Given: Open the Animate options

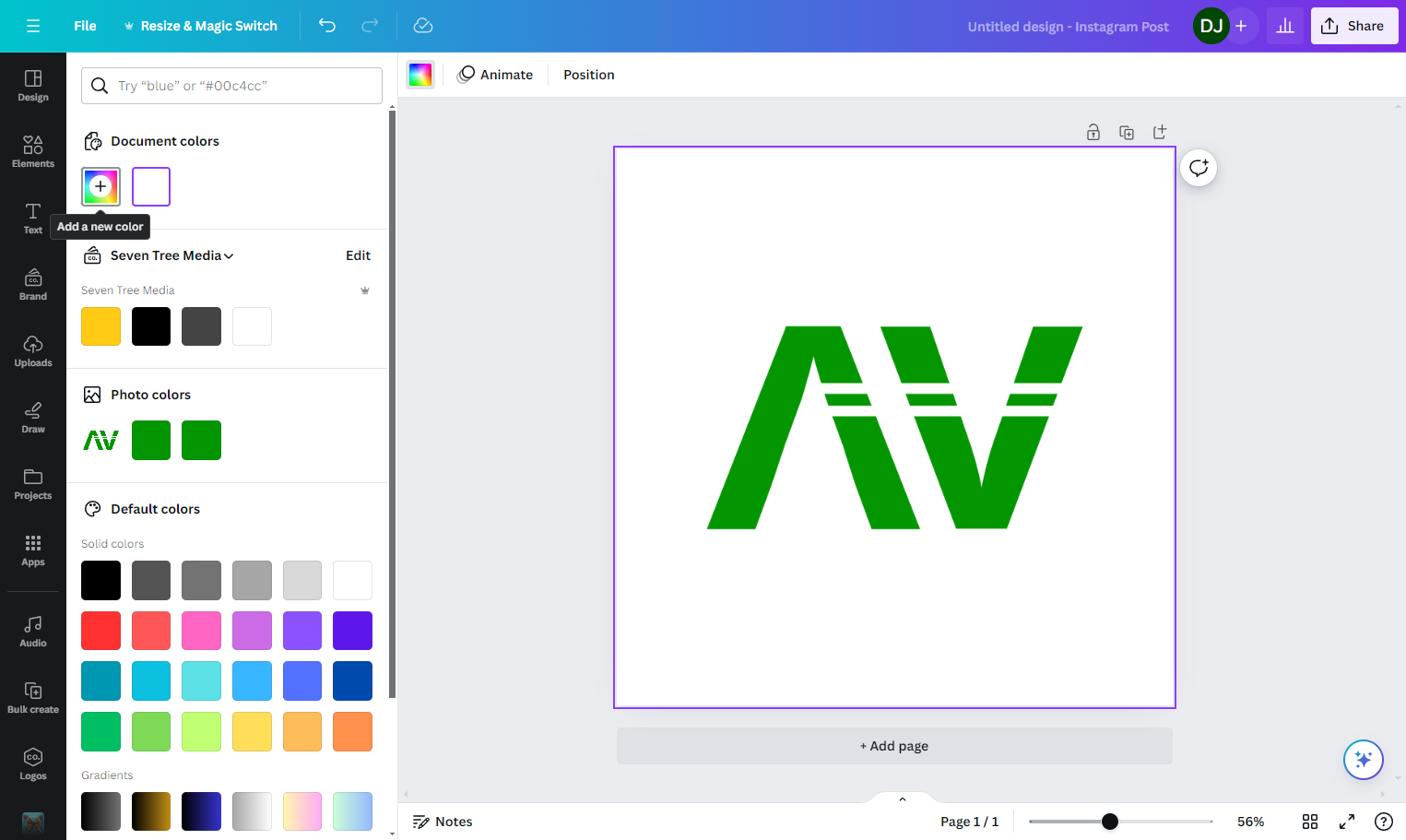Looking at the screenshot, I should click(496, 75).
